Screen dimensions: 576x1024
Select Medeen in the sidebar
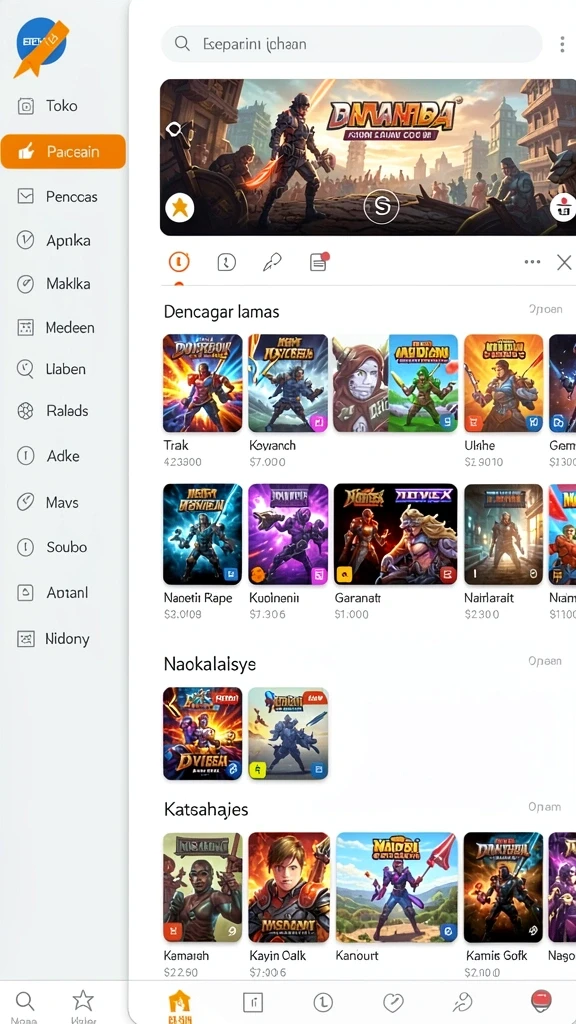click(56, 327)
